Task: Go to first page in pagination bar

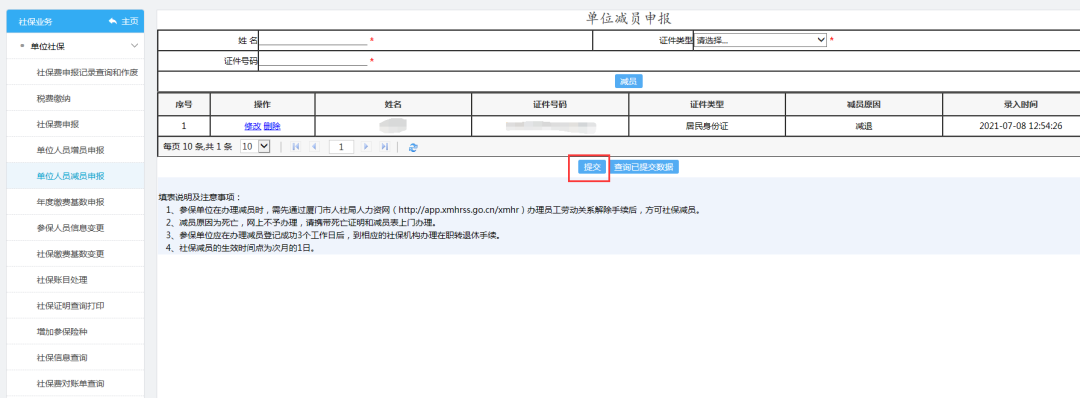Action: point(295,147)
